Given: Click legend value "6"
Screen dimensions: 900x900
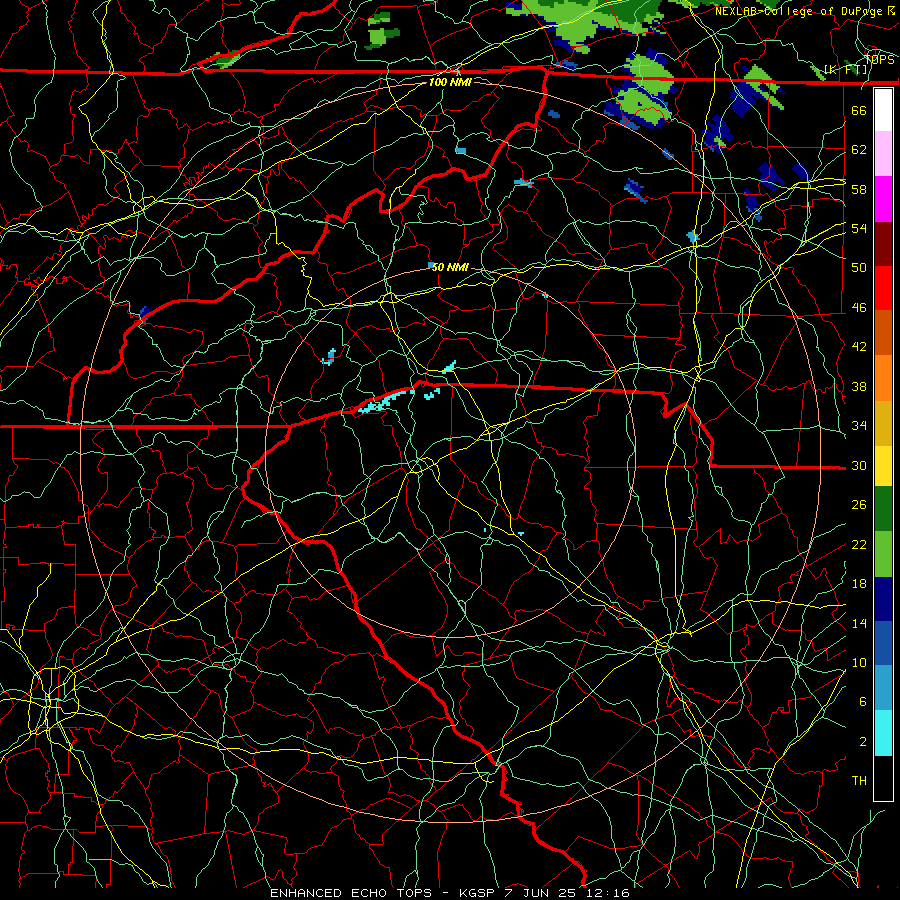Looking at the screenshot, I should pos(863,702).
